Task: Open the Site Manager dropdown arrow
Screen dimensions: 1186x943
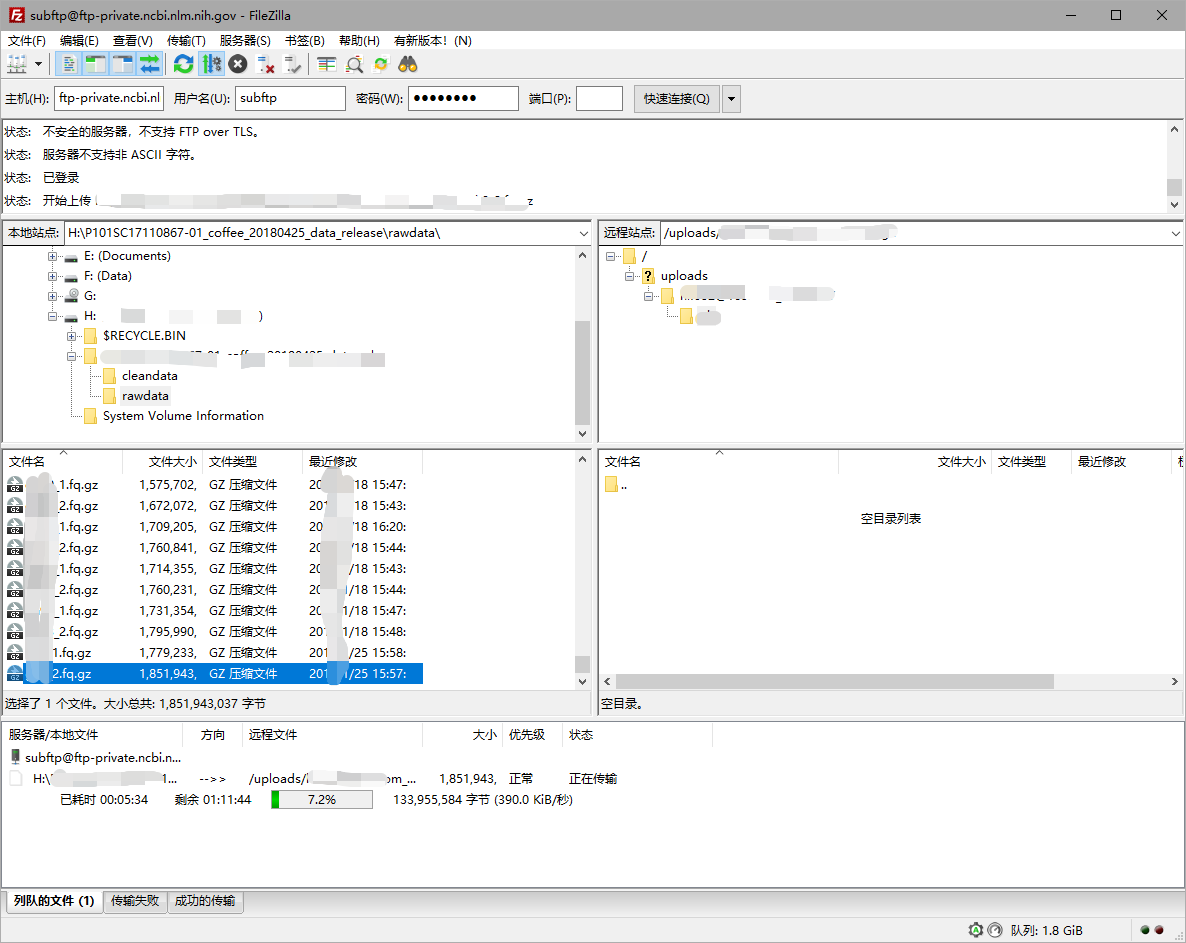Action: click(39, 64)
